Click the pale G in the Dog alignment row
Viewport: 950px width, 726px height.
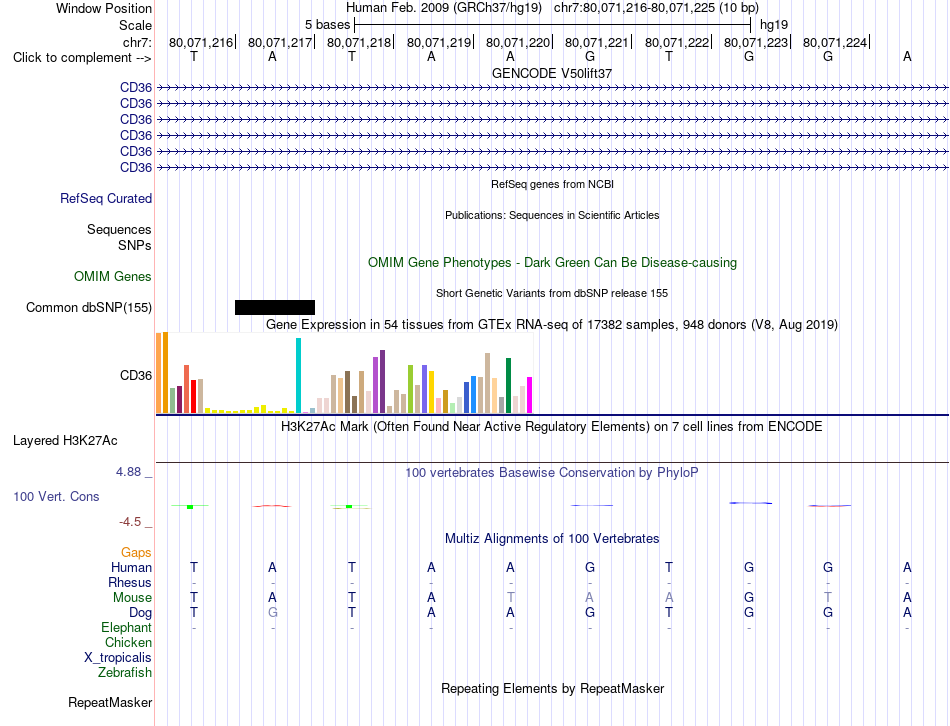(x=273, y=613)
